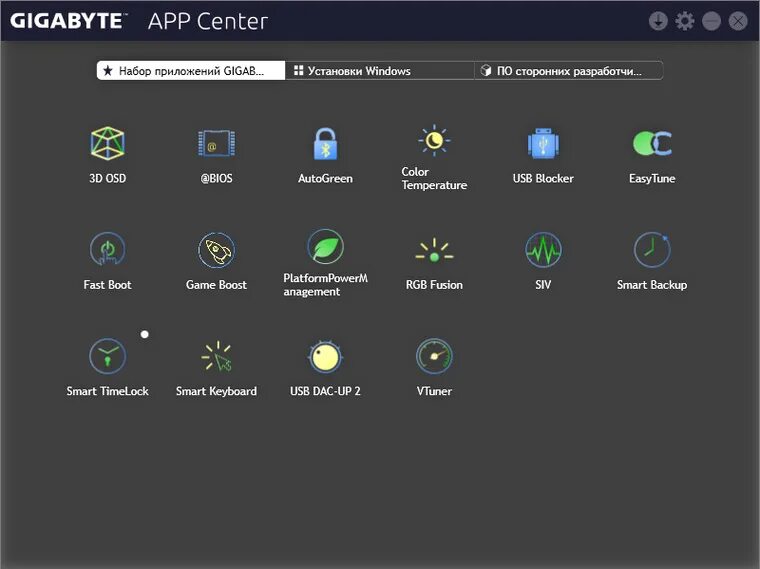The width and height of the screenshot is (760, 569).
Task: Open APP Center settings gear
Action: 684,21
